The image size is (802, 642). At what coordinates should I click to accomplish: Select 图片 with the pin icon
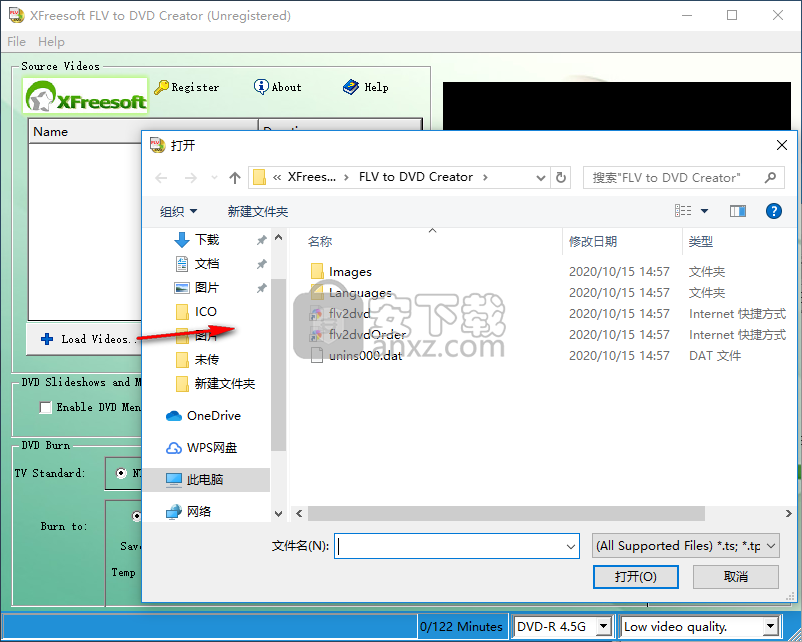click(x=207, y=287)
